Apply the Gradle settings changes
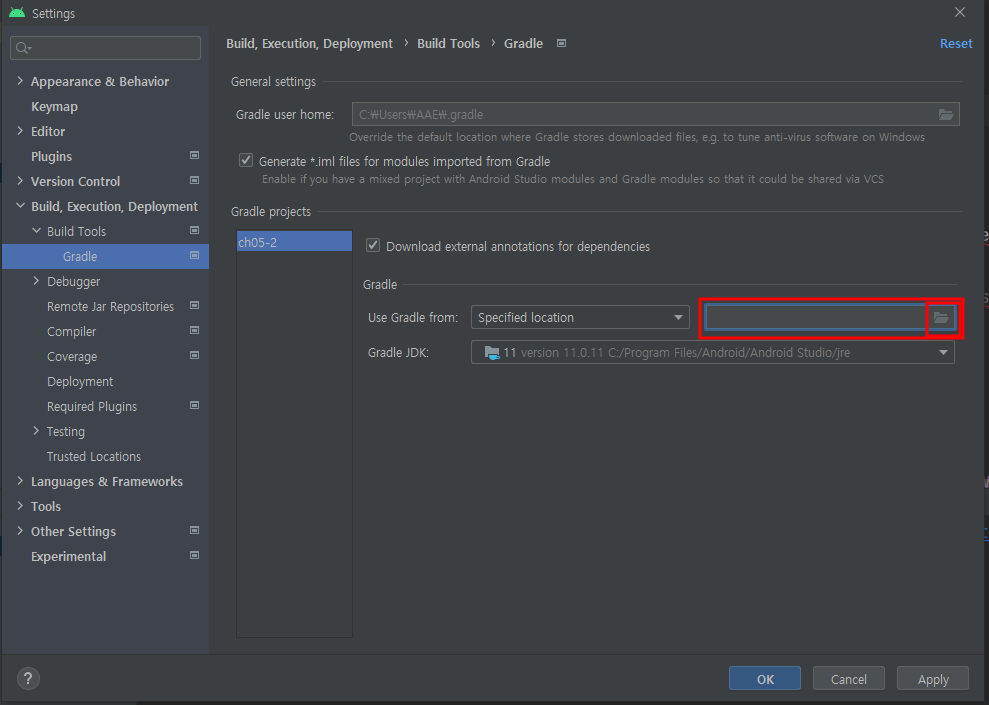The width and height of the screenshot is (989, 705). pyautogui.click(x=932, y=678)
